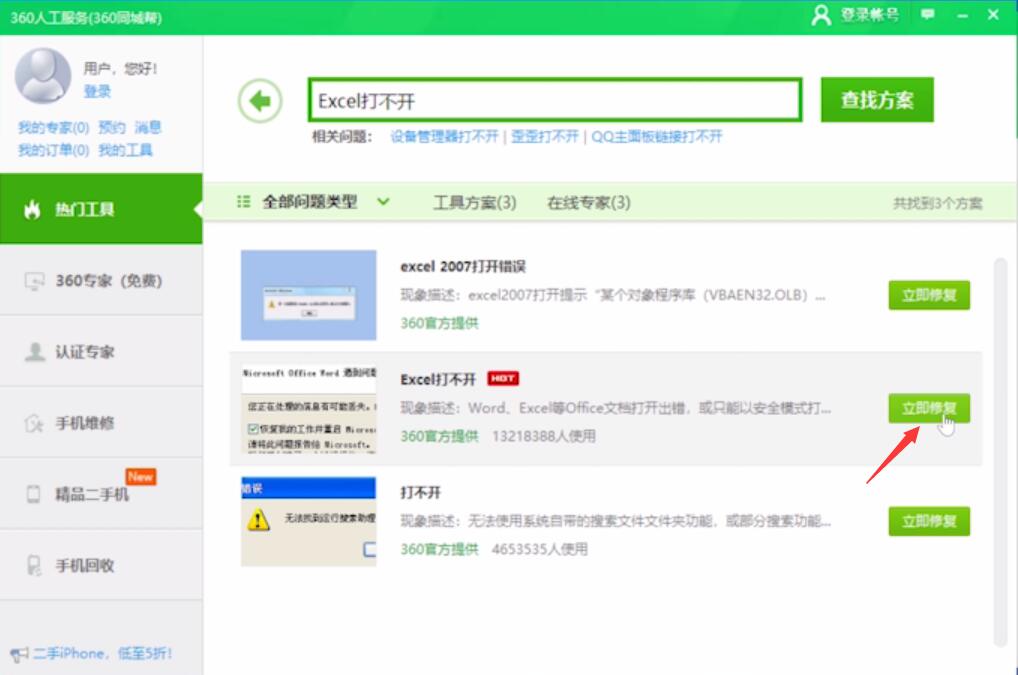Viewport: 1018px width, 675px height.
Task: Click the 登录 link under the greeting
Action: click(97, 92)
